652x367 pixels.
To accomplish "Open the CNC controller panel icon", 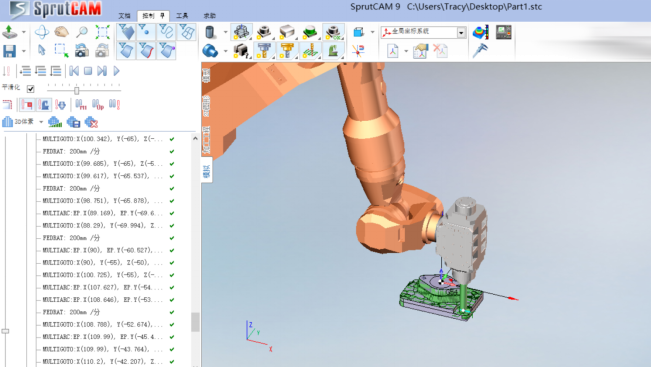I will (504, 32).
